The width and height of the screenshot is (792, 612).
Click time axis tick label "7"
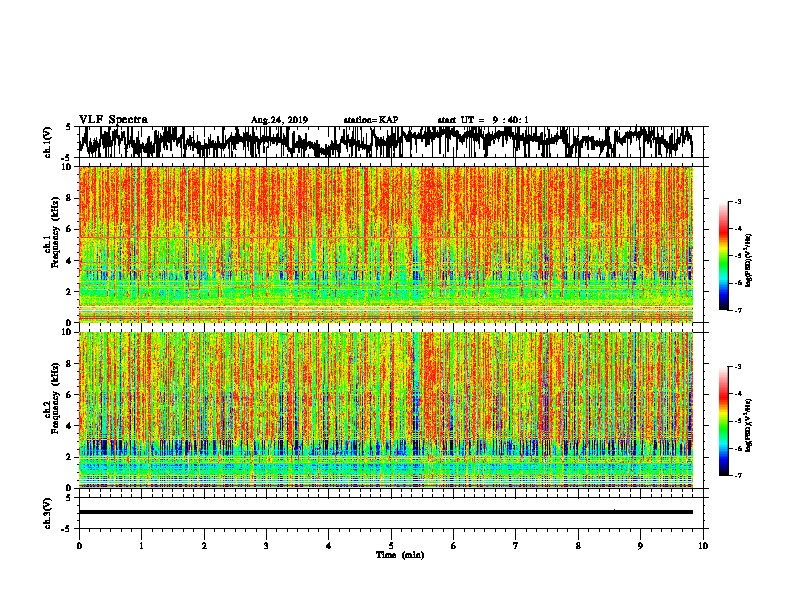[516, 546]
